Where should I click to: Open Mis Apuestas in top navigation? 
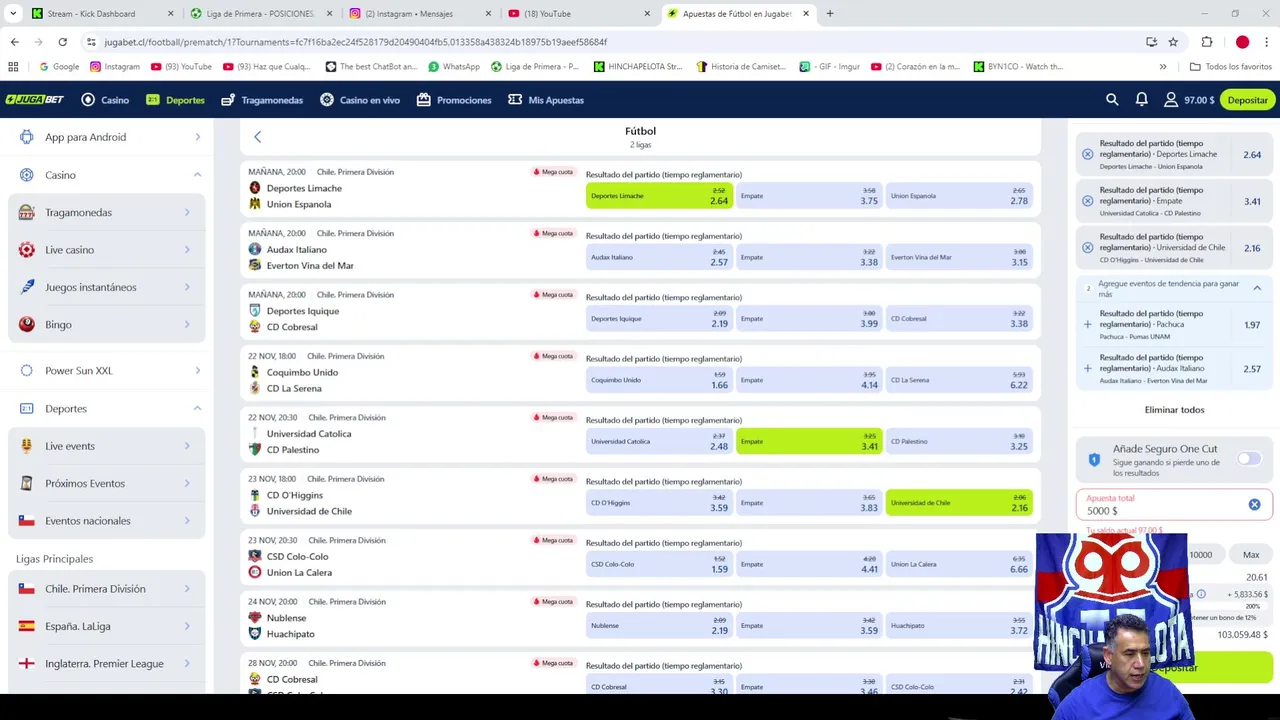(x=546, y=100)
